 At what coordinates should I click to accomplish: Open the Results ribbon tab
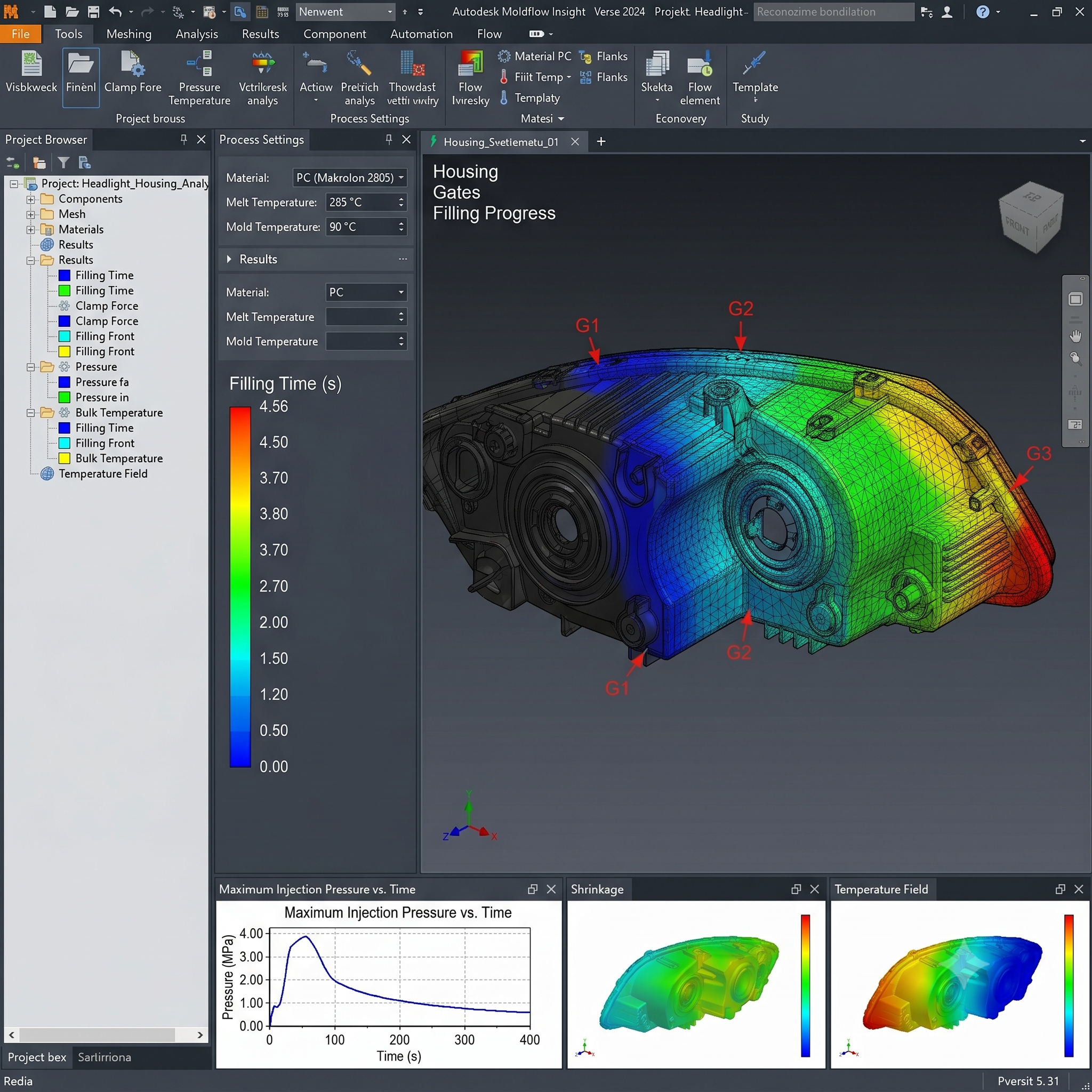coord(261,34)
